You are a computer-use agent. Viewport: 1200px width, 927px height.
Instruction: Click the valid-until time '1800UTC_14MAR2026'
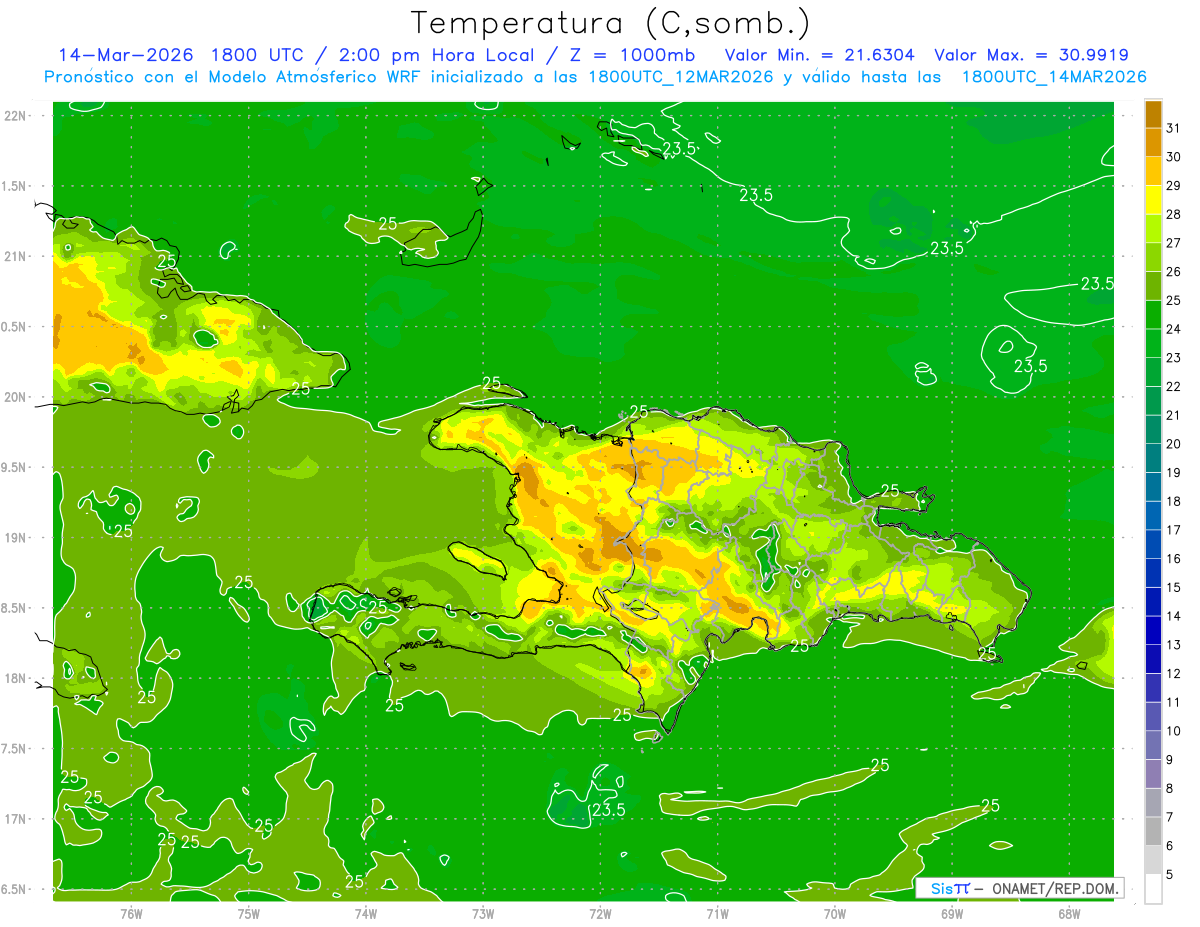[x=1054, y=77]
